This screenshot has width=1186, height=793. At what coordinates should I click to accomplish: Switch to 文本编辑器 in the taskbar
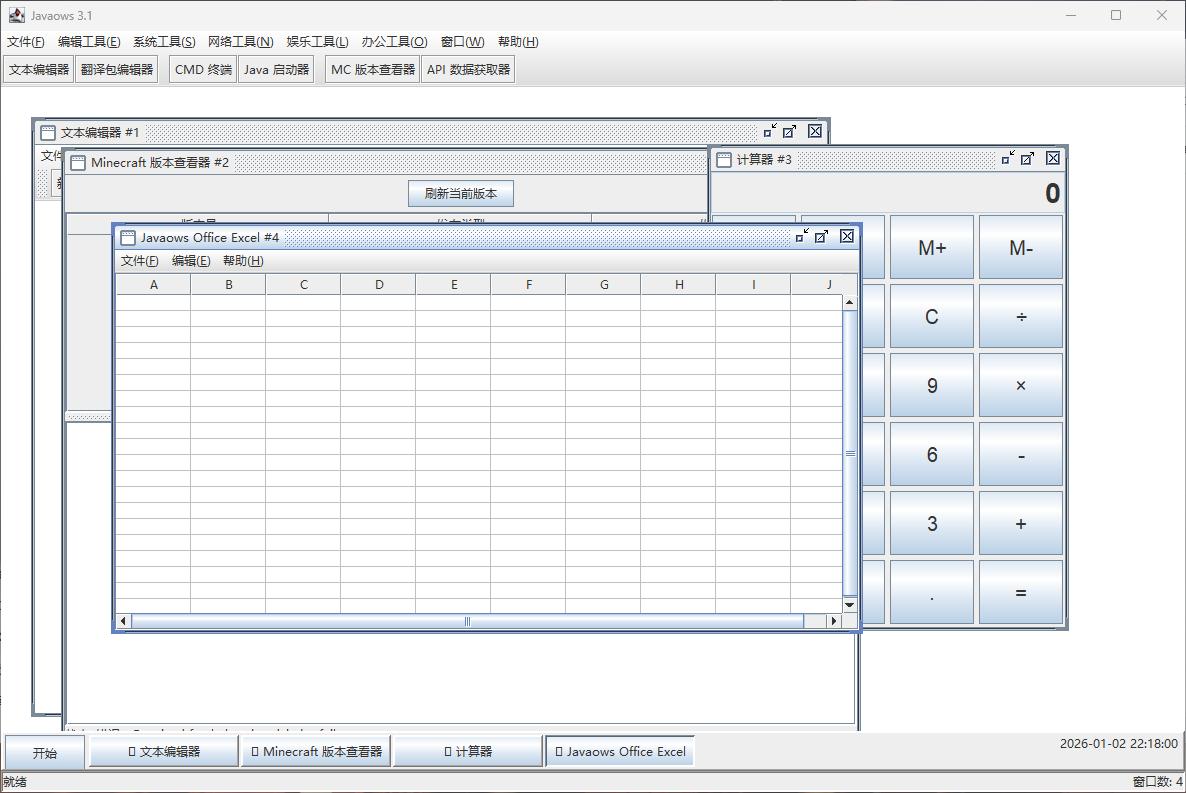(x=164, y=752)
